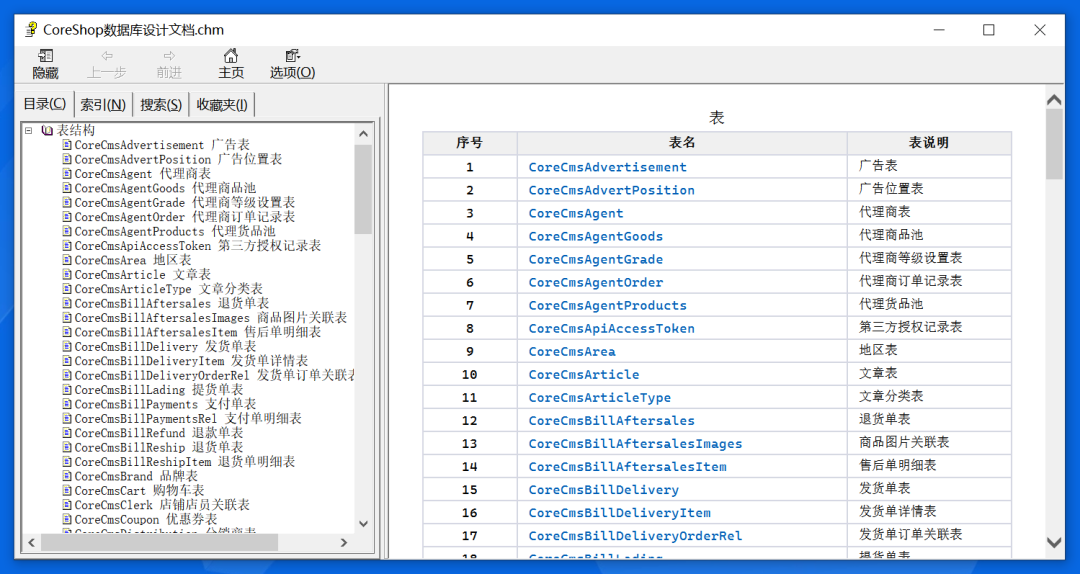
Task: Select CoreCmsBillReshipItem 退货单明细表 in tree
Action: point(185,462)
